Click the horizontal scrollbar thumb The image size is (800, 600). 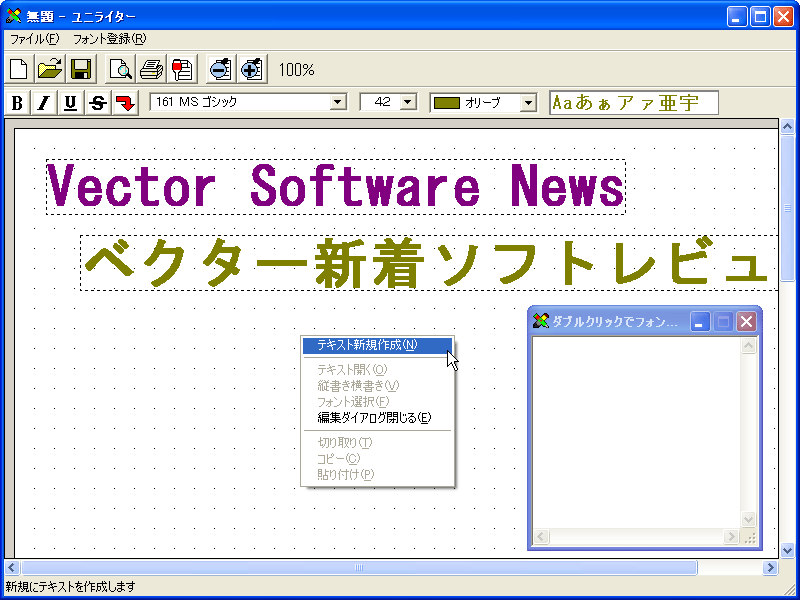tap(359, 567)
